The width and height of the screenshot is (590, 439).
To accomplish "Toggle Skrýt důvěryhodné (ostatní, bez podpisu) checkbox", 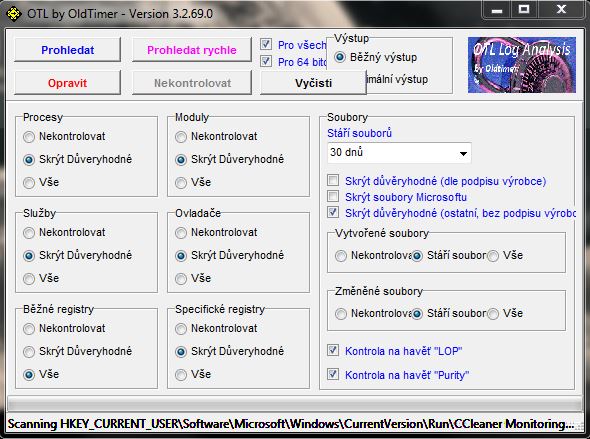I will (x=333, y=212).
